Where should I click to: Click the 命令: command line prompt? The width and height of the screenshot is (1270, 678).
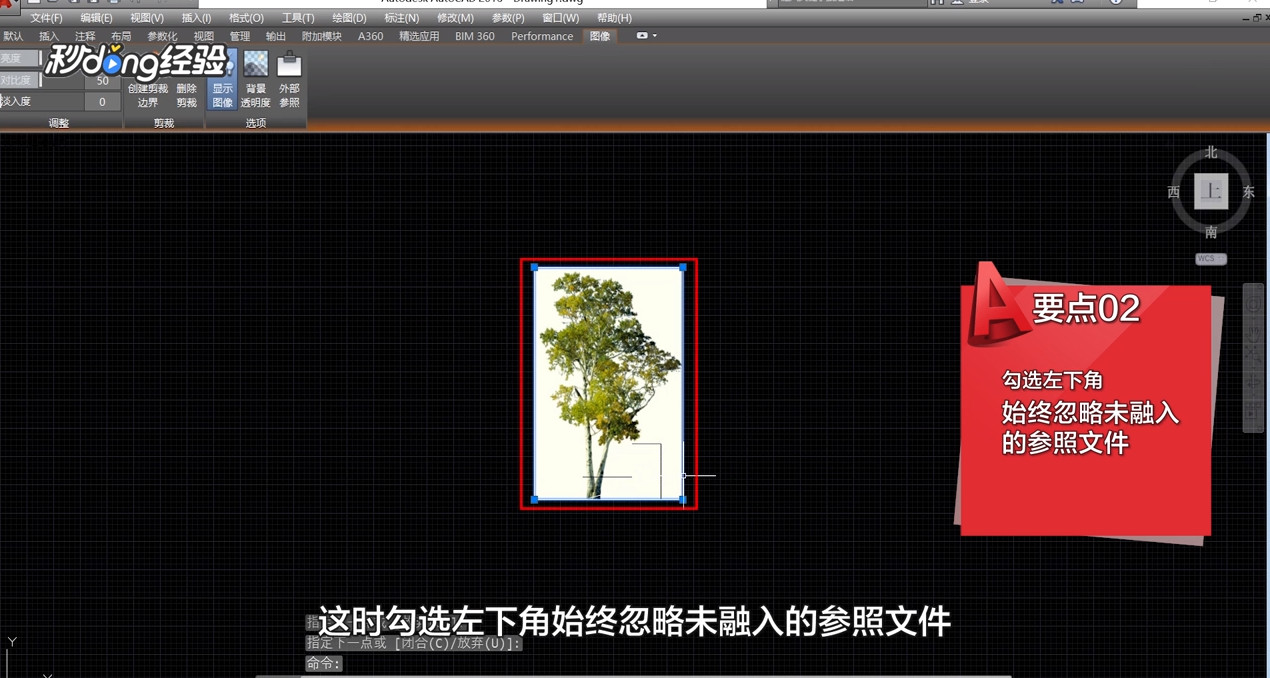(324, 663)
